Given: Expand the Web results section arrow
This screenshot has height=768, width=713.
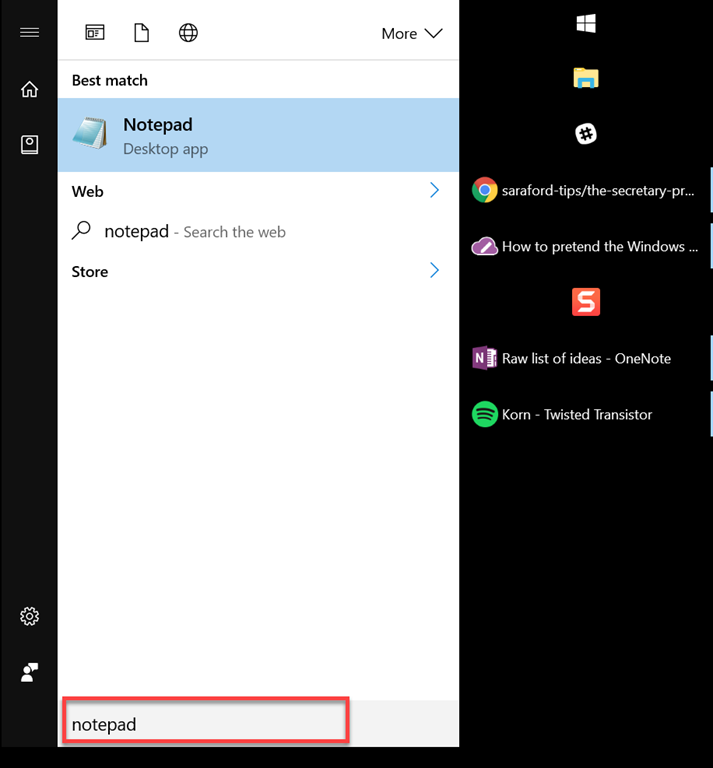Looking at the screenshot, I should [434, 190].
